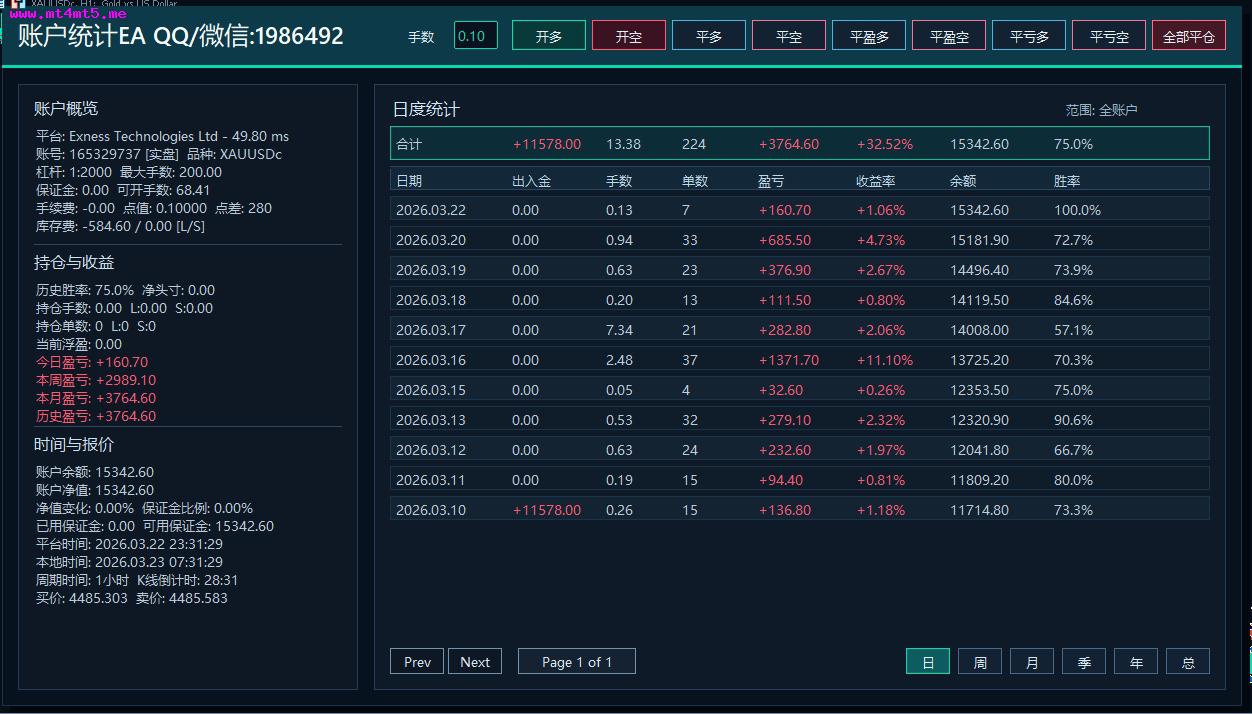This screenshot has height=714, width=1252.
Task: Select the 总 total statistics tab
Action: 1187,662
